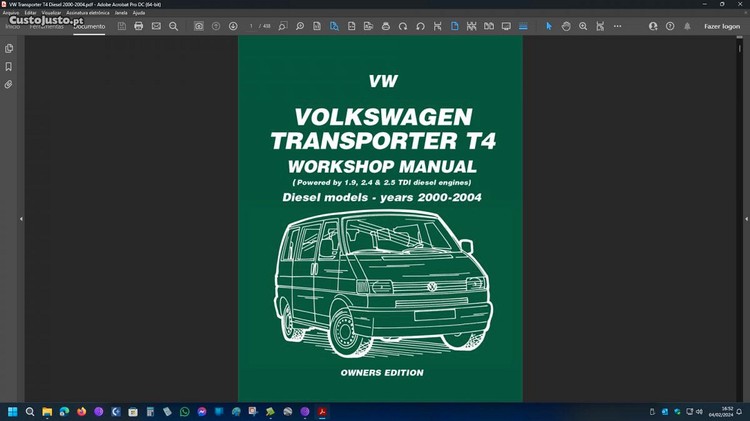Select the Hand pan tool
The image size is (750, 421).
pyautogui.click(x=566, y=26)
